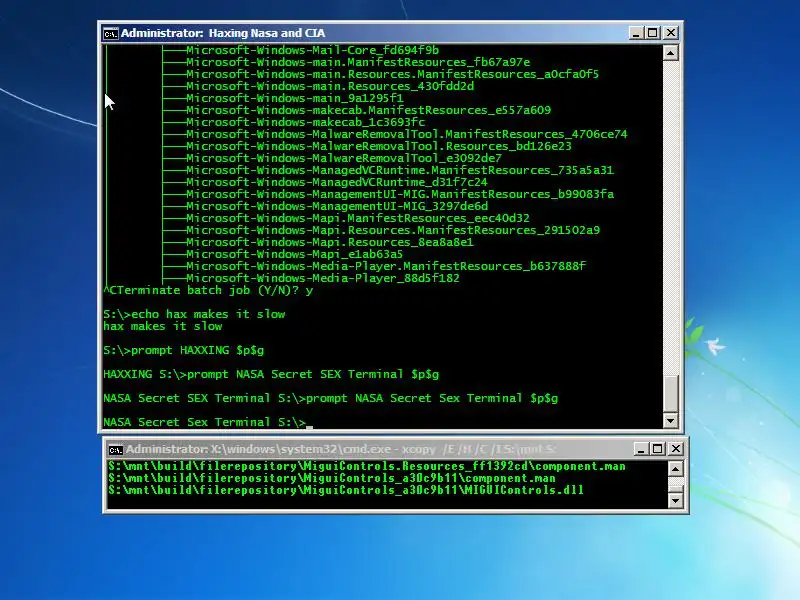Click line Microsoft-Windows-Mapi.ManifestResources_eec40d32
The width and height of the screenshot is (800, 600).
[358, 218]
